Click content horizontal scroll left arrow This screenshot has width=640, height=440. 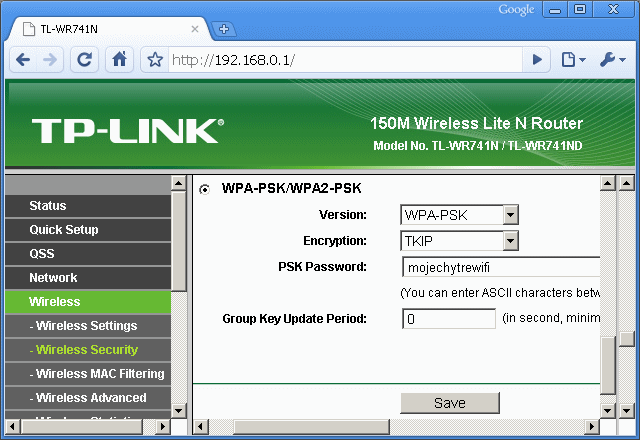click(200, 427)
